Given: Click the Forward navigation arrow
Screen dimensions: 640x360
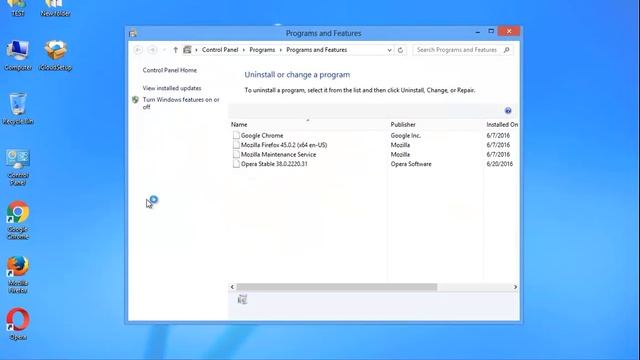Looking at the screenshot, I should pyautogui.click(x=152, y=50).
